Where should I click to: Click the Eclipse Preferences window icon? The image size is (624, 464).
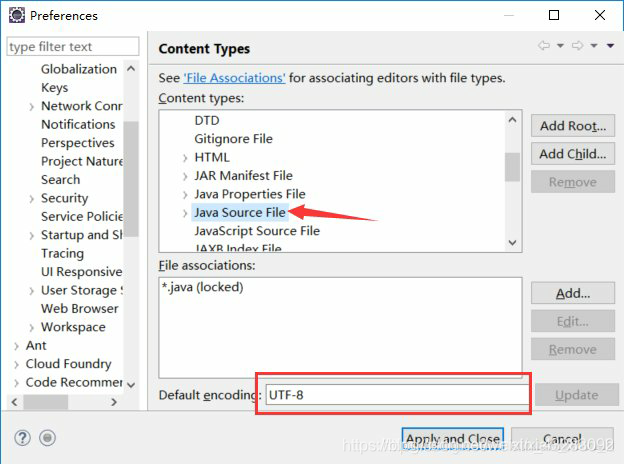point(17,16)
